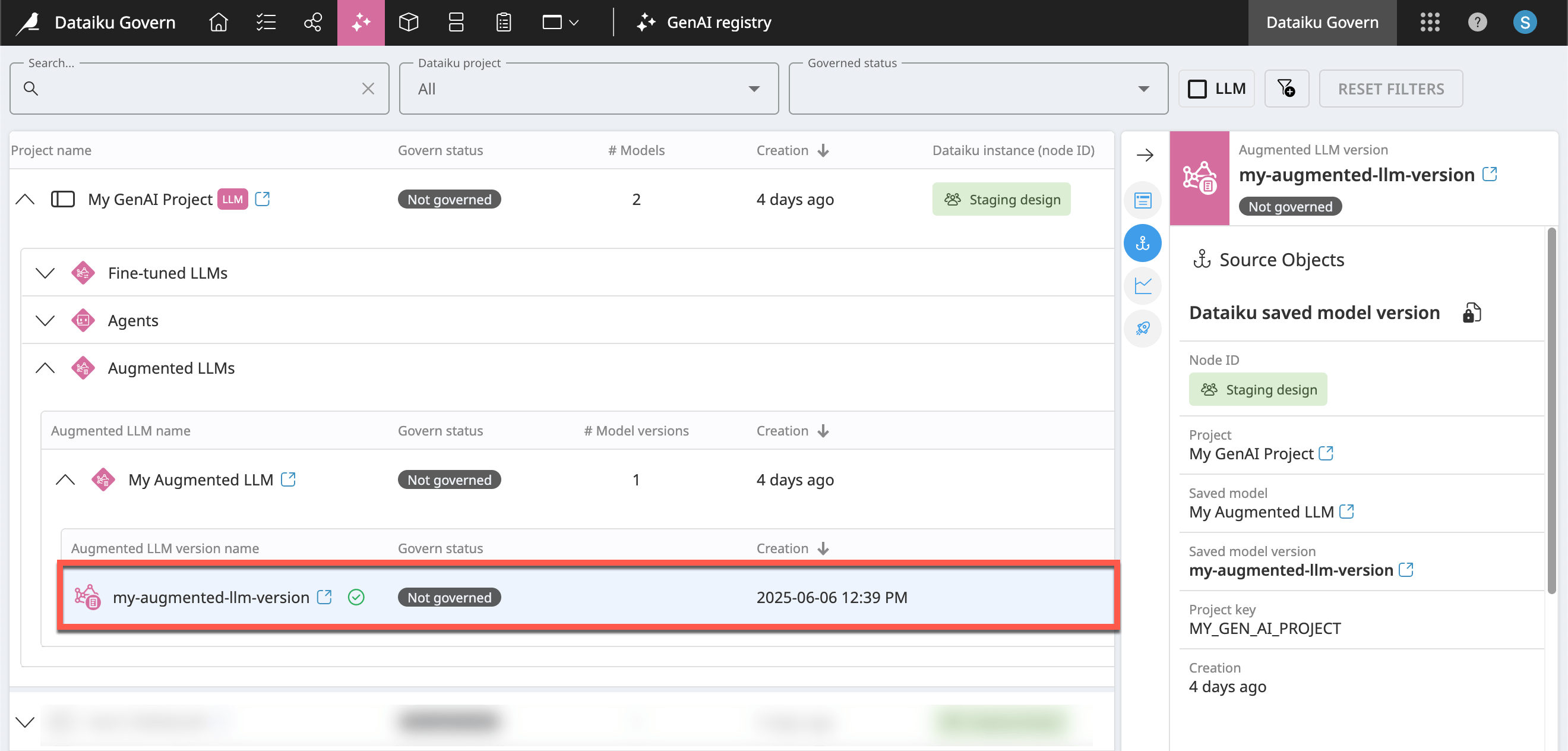Expand the blurred project row at bottom
This screenshot has height=751, width=1568.
pos(25,722)
